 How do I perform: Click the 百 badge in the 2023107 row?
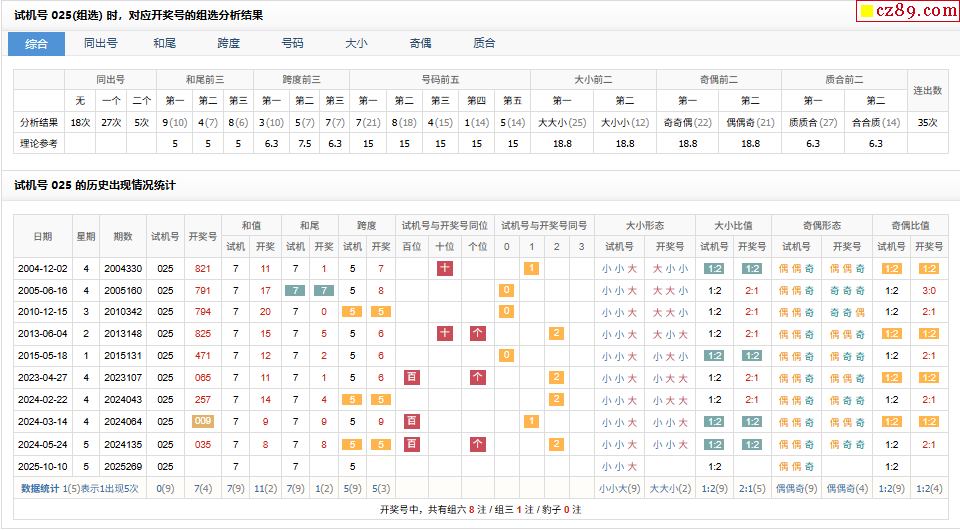411,377
